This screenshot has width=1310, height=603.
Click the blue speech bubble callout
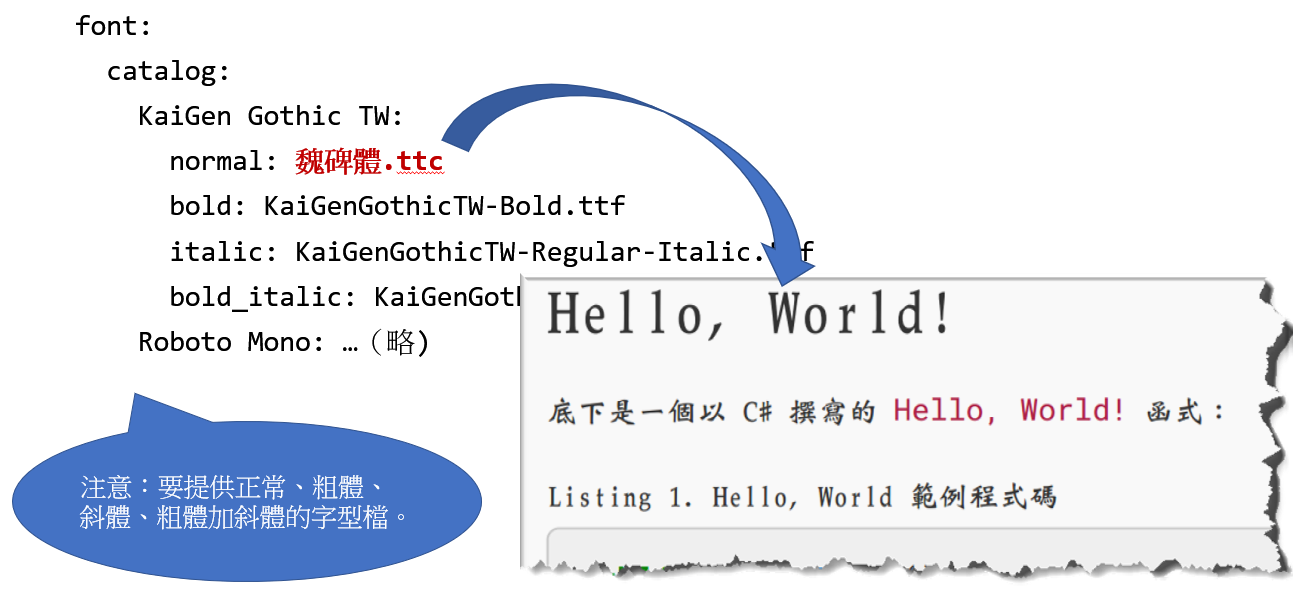tap(250, 500)
